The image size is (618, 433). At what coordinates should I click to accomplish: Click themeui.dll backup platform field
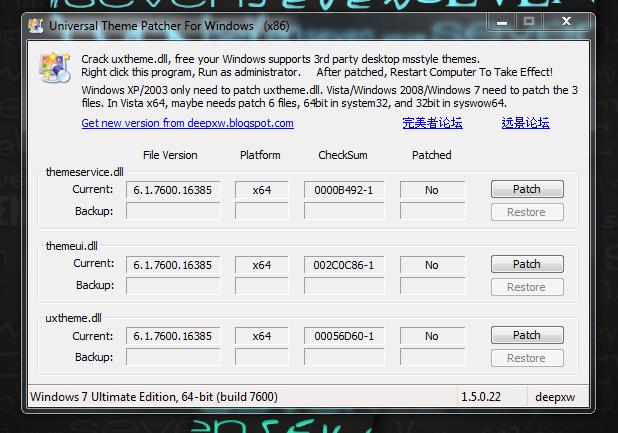click(x=262, y=286)
